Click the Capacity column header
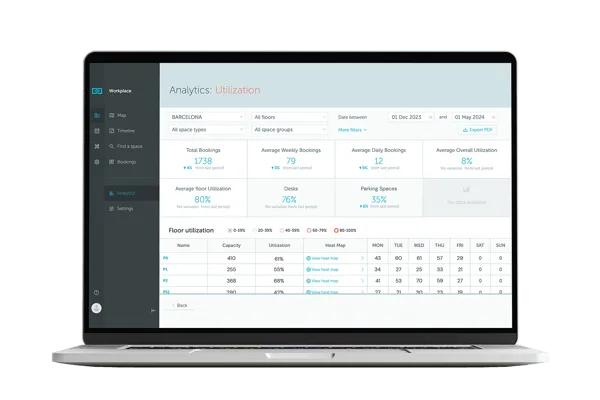Viewport: 600px width, 400px height. coord(232,245)
